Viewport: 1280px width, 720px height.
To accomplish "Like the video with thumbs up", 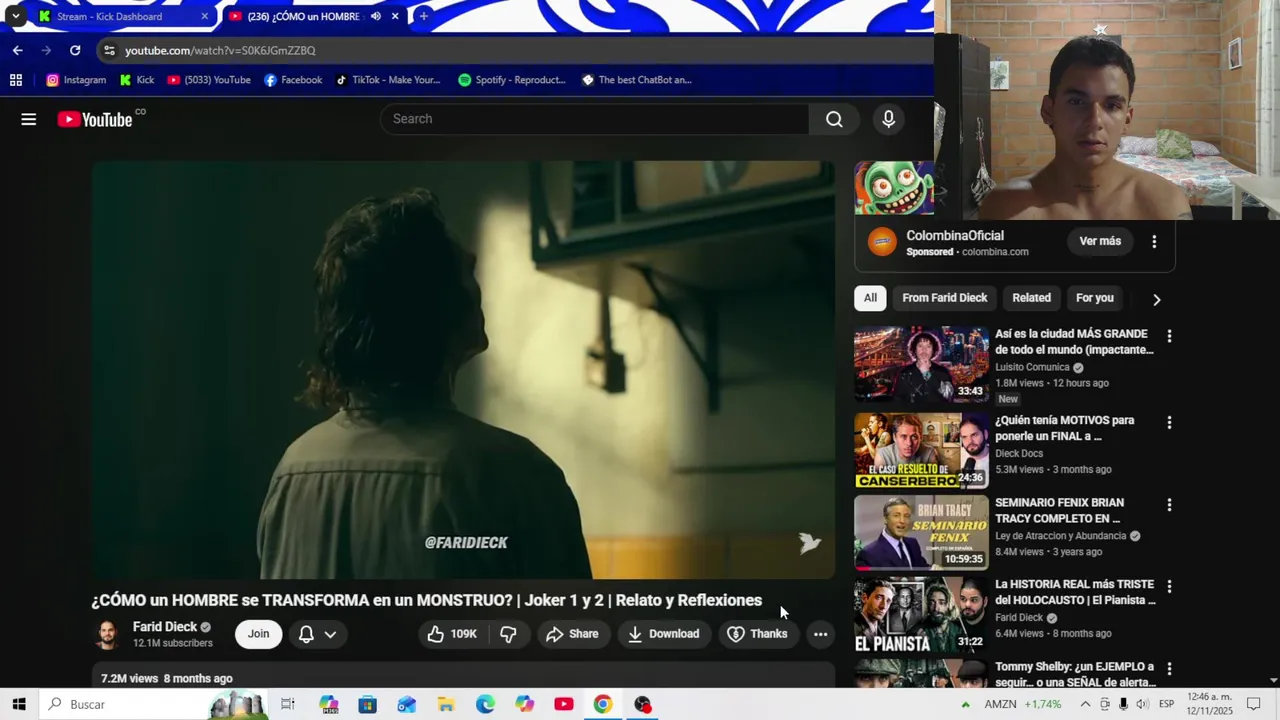I will click(452, 634).
